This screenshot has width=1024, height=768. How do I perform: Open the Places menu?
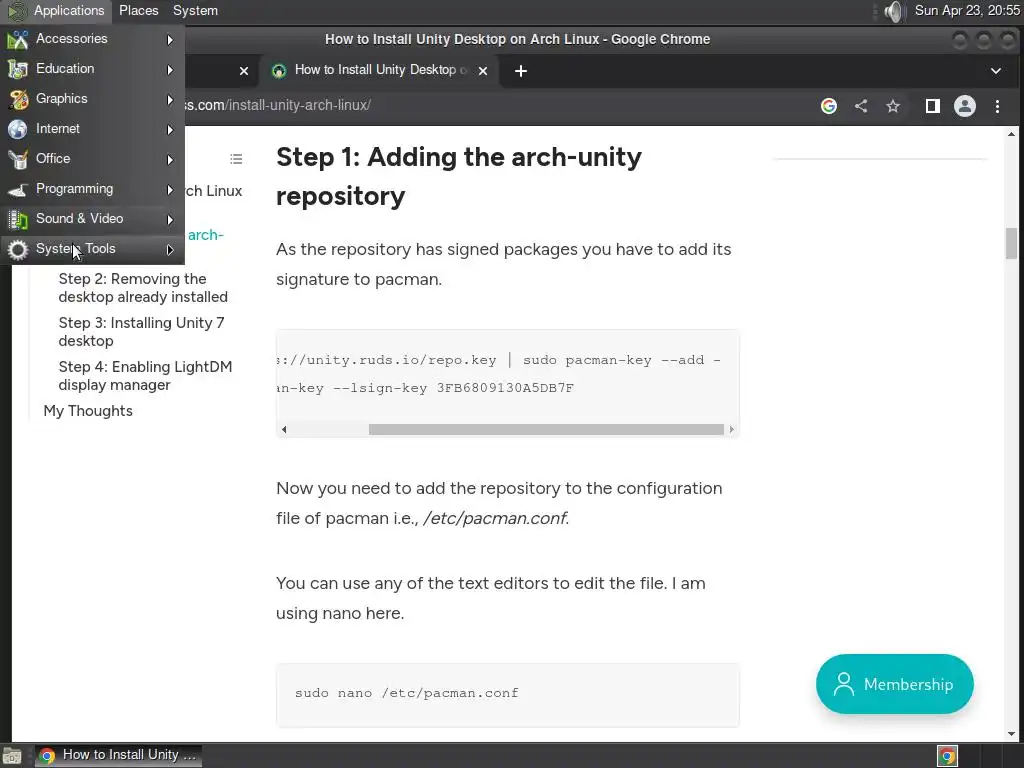point(138,10)
